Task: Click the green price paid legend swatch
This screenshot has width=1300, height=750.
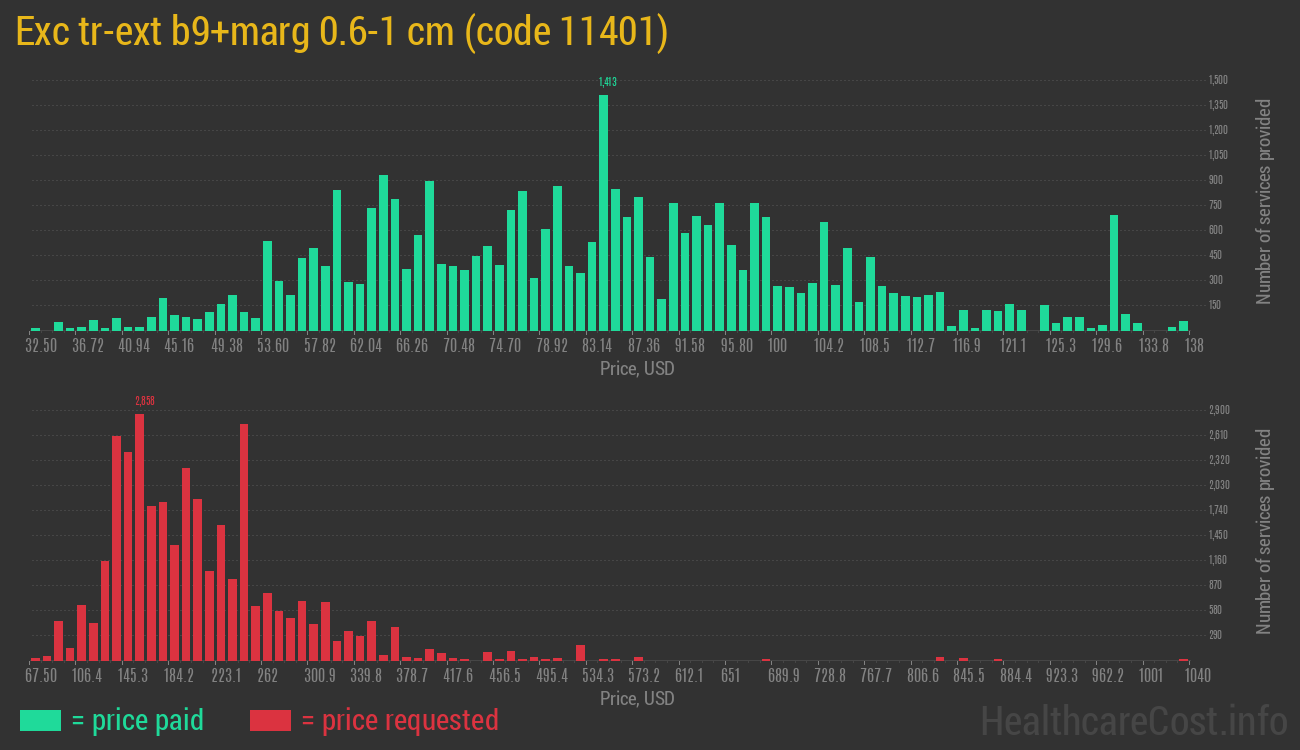Action: pyautogui.click(x=40, y=720)
